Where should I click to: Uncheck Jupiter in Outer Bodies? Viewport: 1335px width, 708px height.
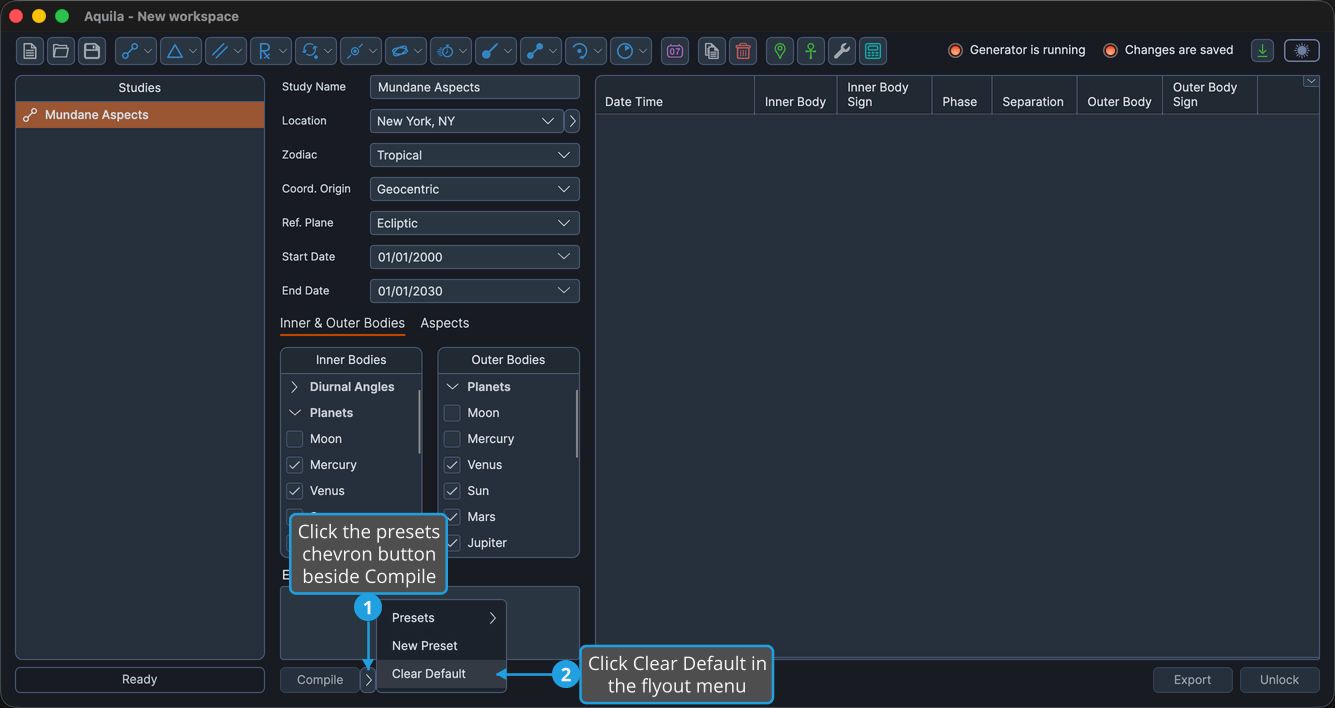(x=452, y=543)
